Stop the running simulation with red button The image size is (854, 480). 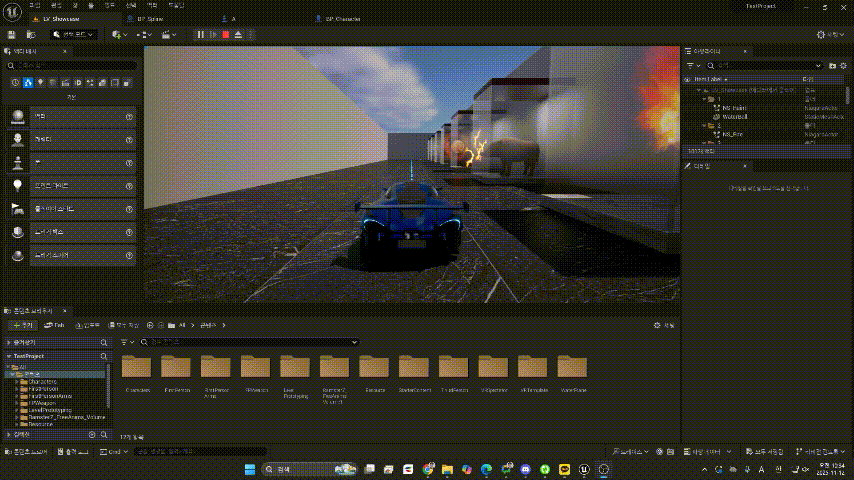point(225,34)
